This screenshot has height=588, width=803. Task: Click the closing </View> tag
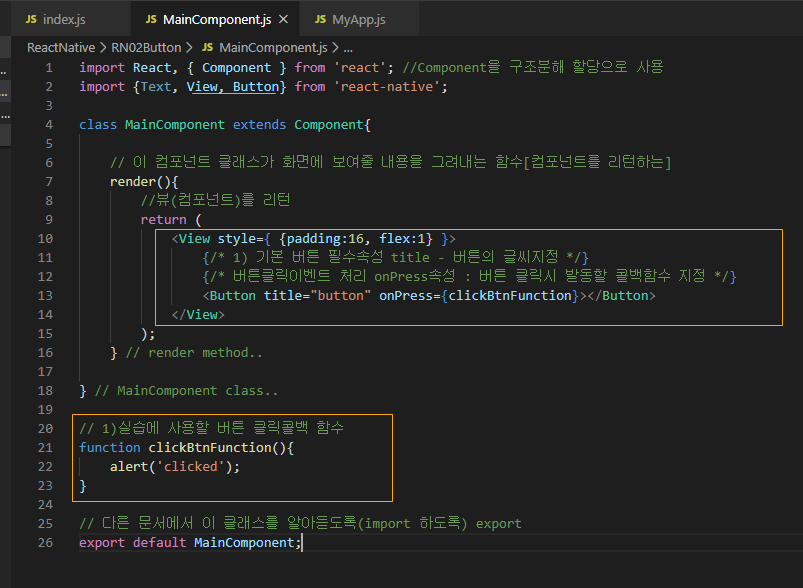pos(198,314)
